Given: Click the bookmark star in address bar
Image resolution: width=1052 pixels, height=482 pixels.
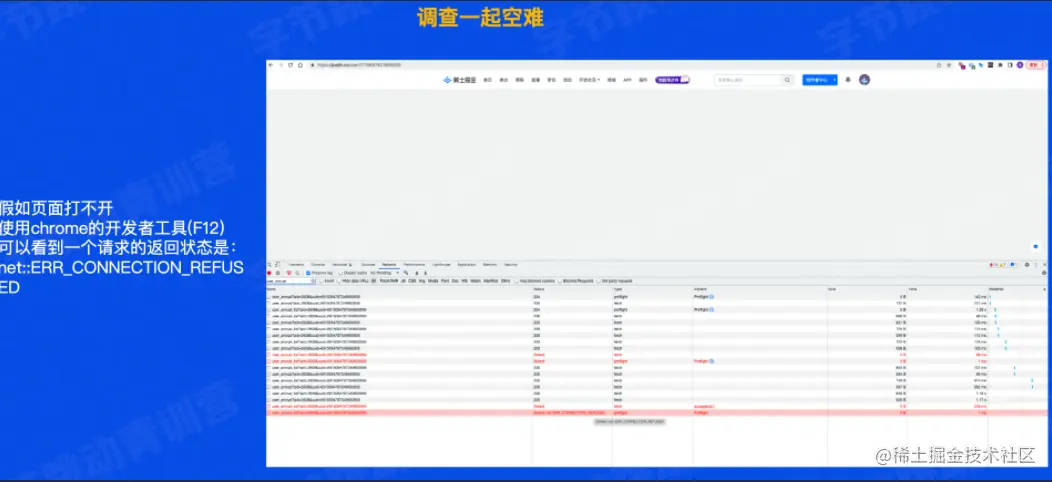Looking at the screenshot, I should (949, 65).
